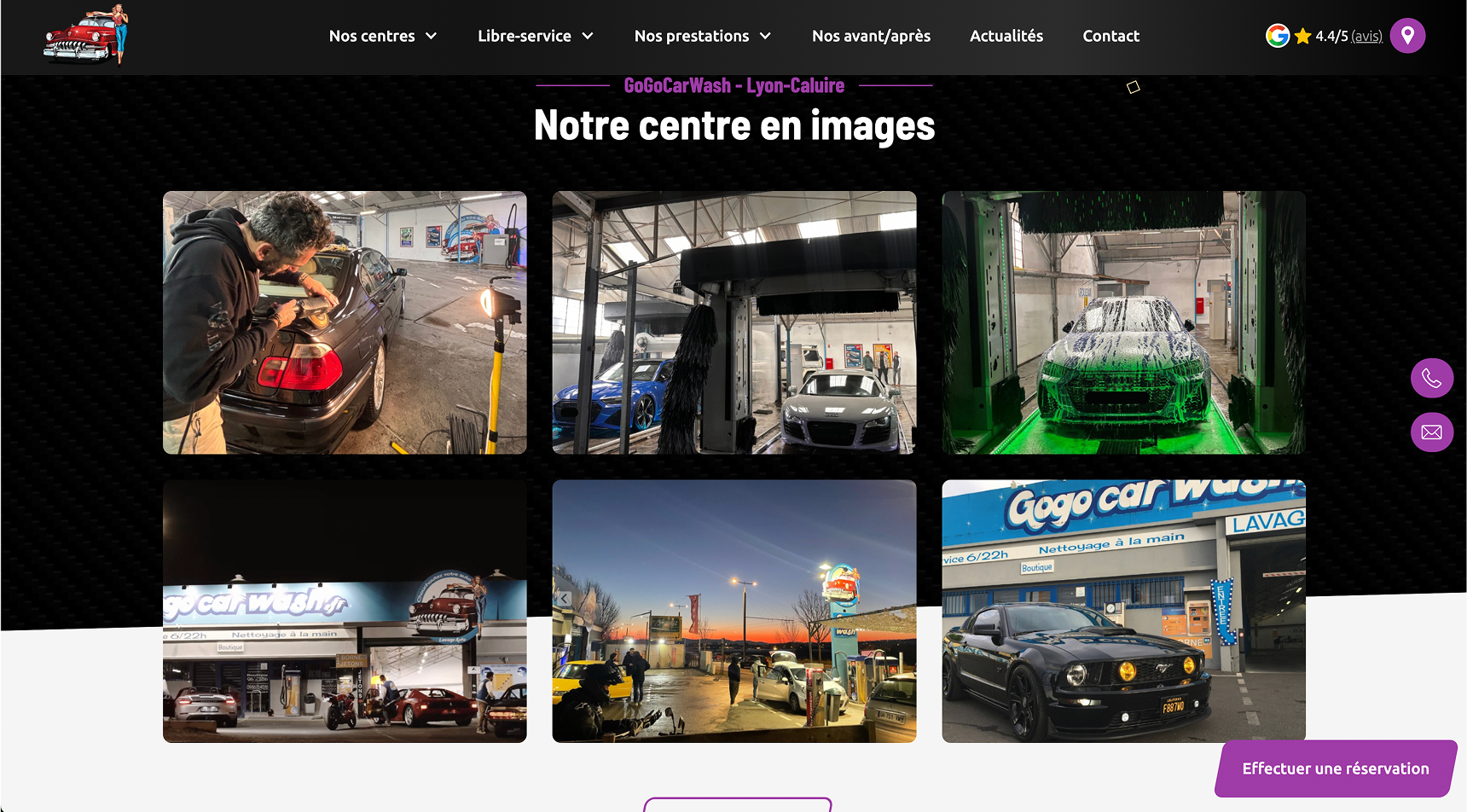This screenshot has width=1467, height=812.
Task: Open photo of man polishing car
Action: click(x=345, y=322)
